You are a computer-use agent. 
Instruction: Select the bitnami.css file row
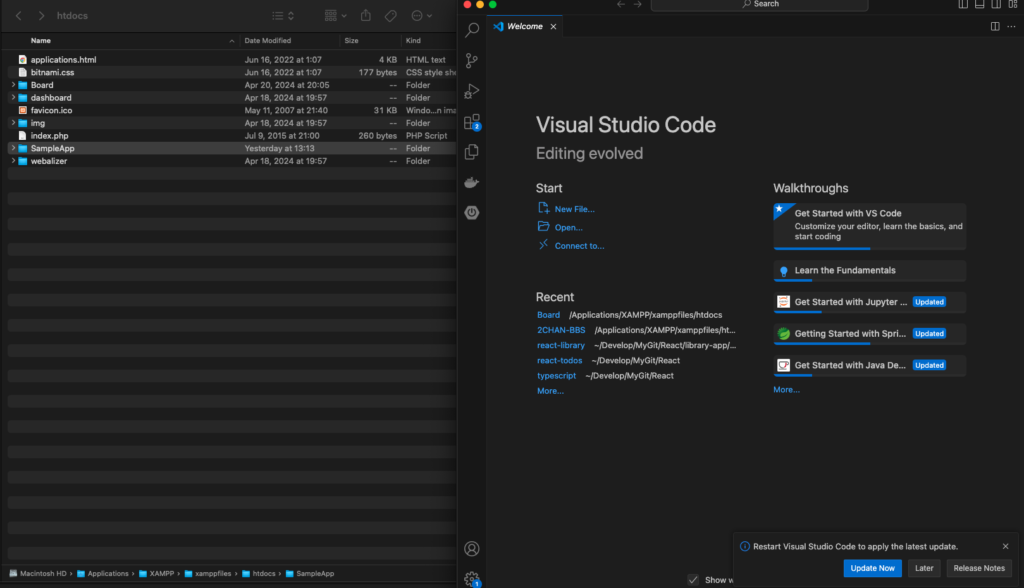pos(232,73)
